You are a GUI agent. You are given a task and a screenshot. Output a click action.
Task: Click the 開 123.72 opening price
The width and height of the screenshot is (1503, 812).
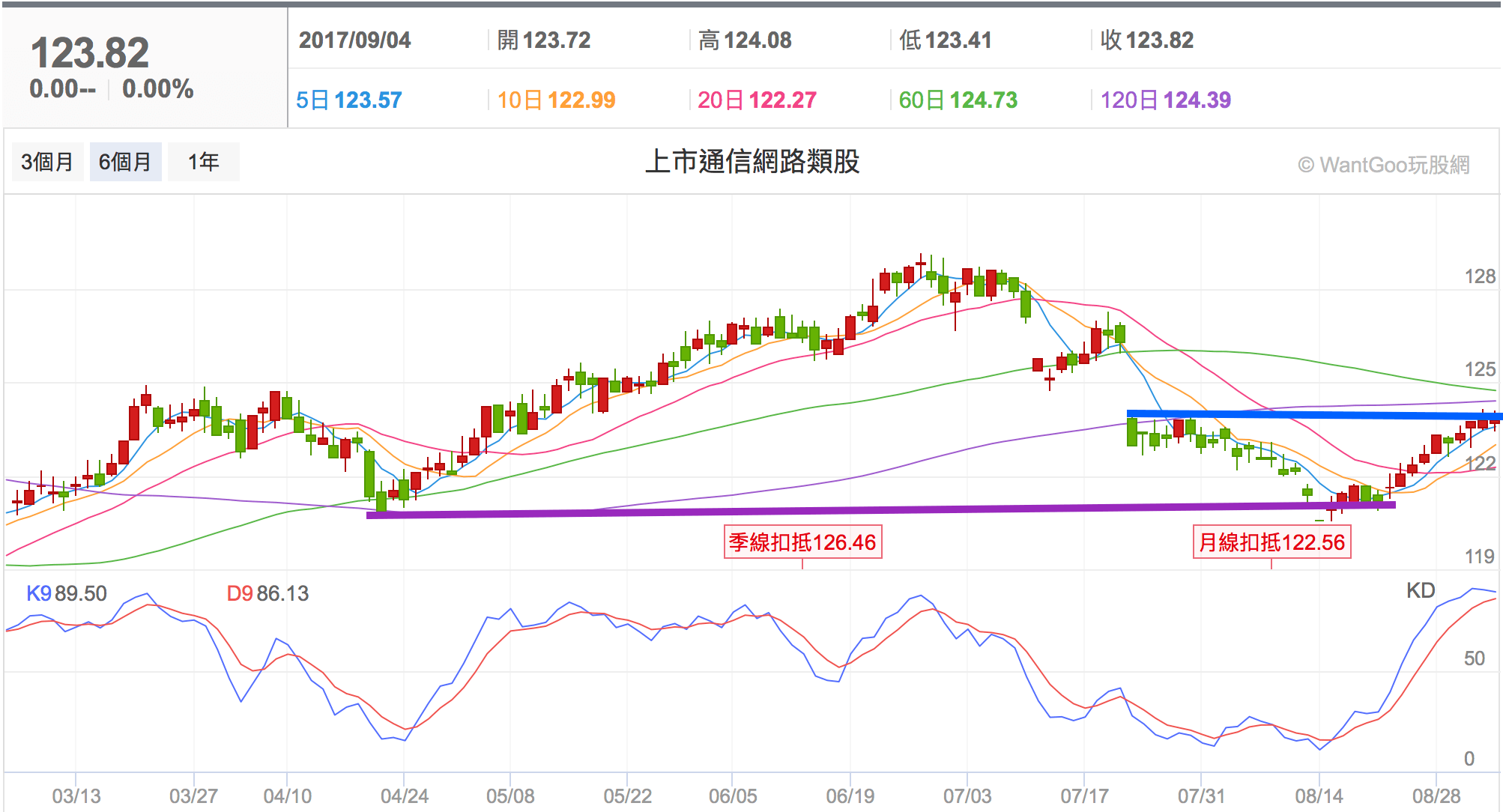click(544, 40)
